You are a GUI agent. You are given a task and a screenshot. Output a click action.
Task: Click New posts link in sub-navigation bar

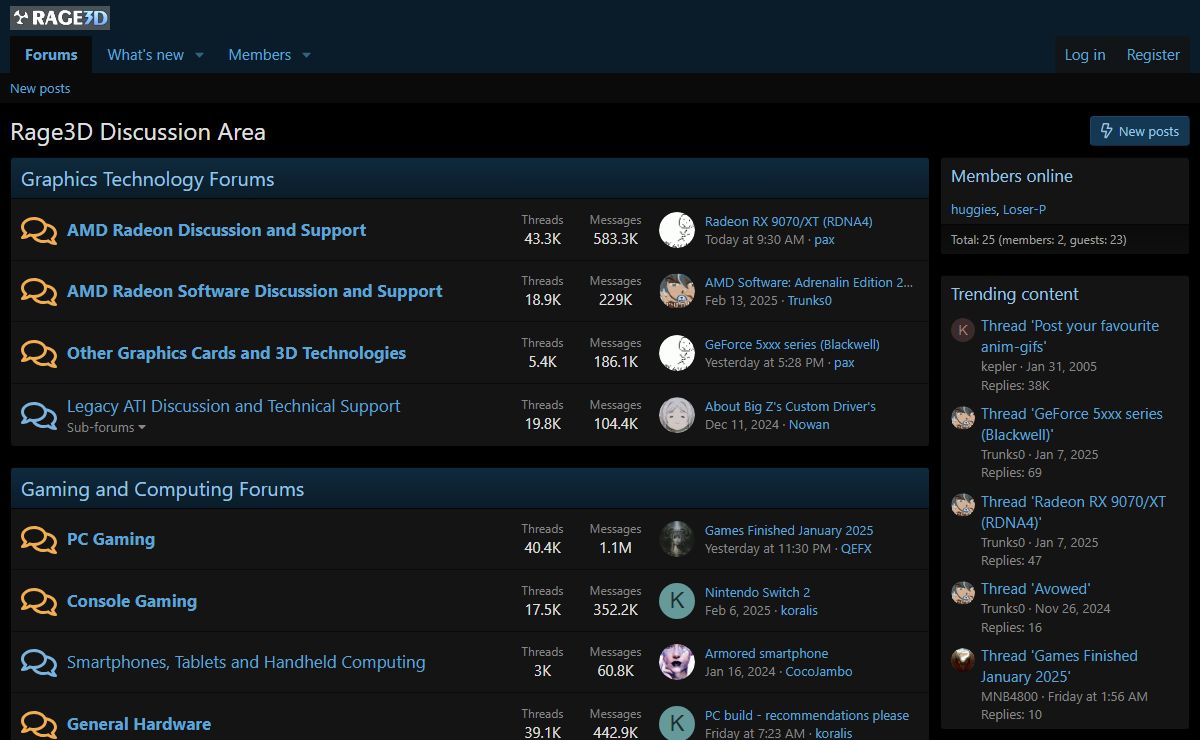pyautogui.click(x=40, y=89)
